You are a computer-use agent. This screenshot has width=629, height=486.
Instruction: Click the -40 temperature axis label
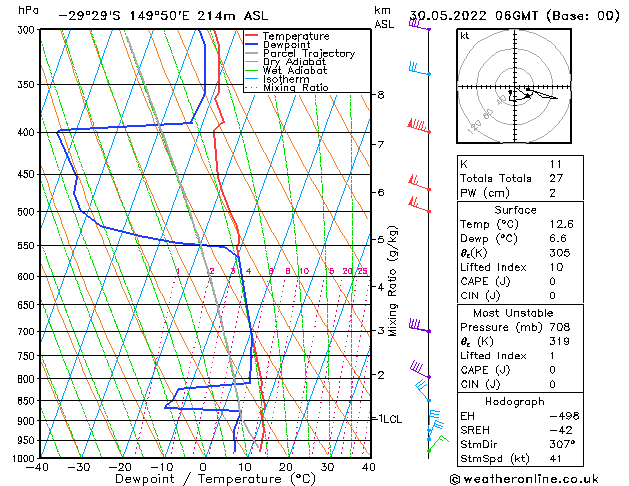click(37, 467)
